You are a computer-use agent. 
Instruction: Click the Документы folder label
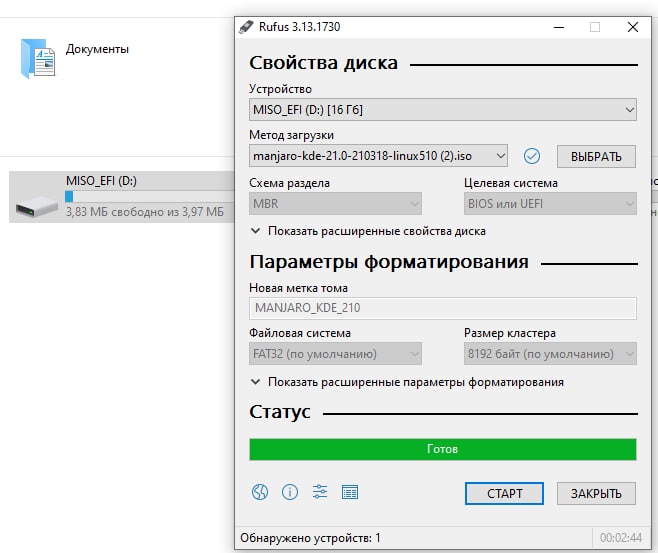point(97,49)
